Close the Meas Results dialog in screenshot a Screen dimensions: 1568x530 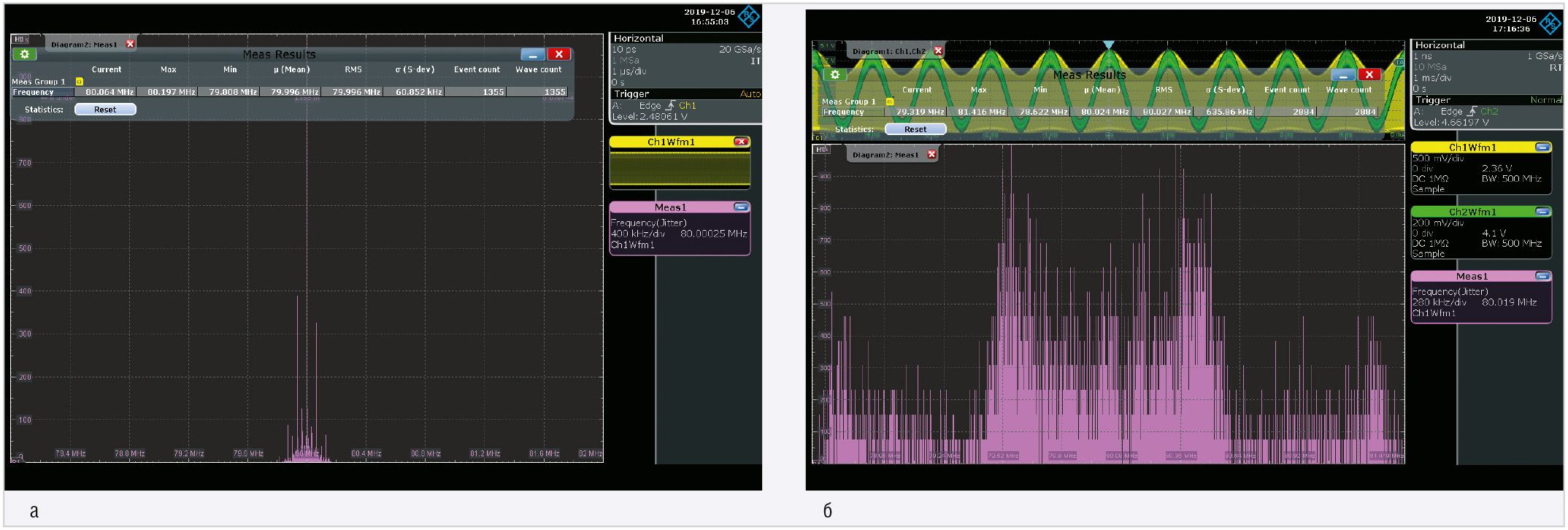tap(559, 55)
